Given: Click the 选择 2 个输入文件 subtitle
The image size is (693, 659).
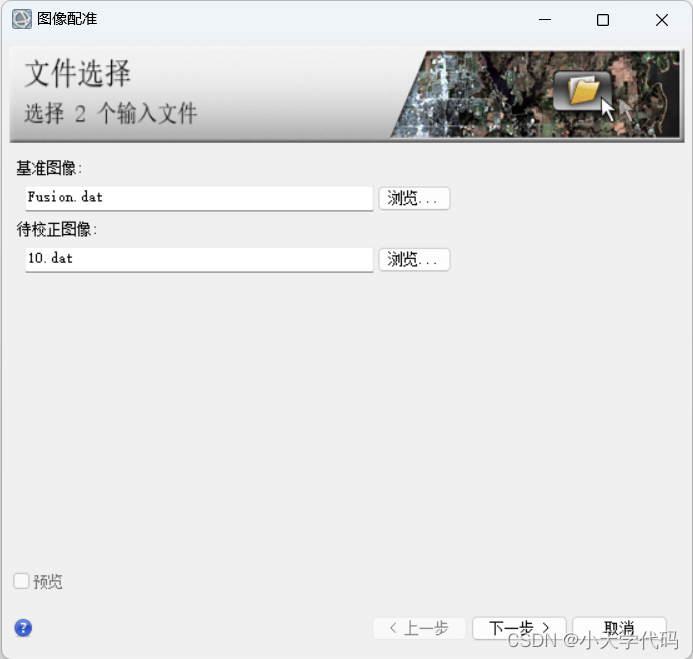Looking at the screenshot, I should [x=110, y=113].
